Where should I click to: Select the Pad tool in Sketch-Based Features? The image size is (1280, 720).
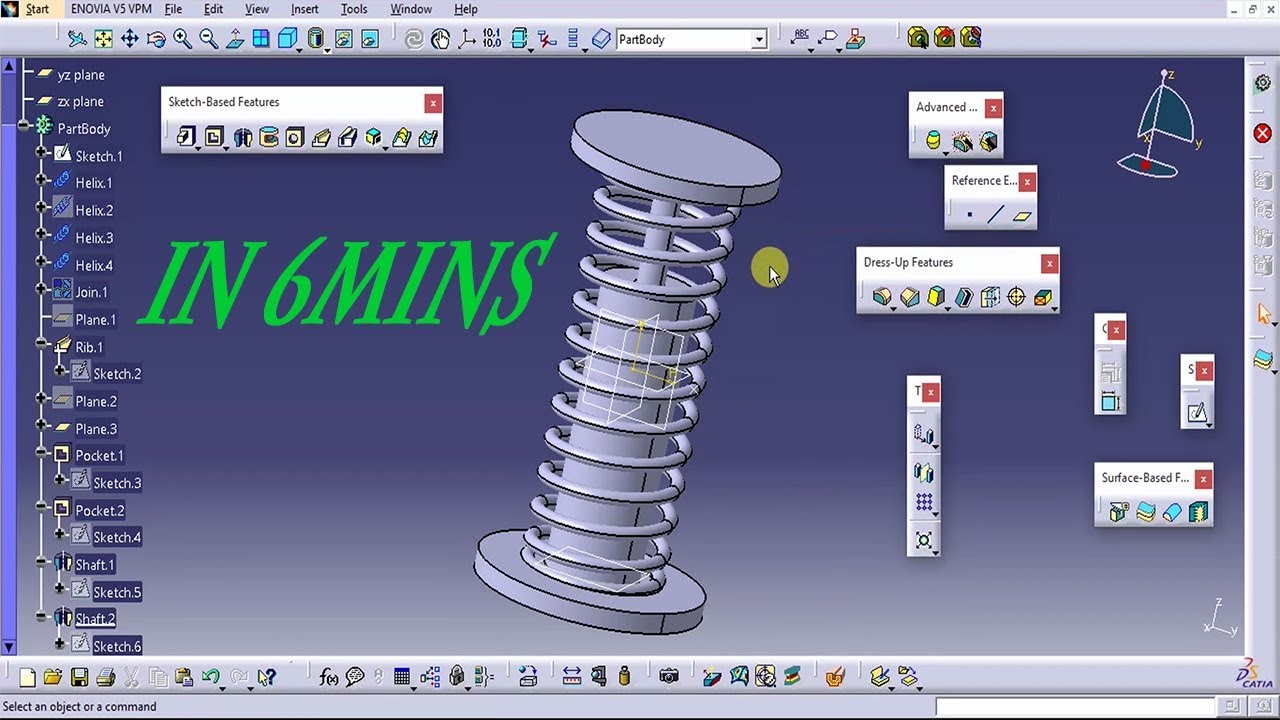point(186,137)
